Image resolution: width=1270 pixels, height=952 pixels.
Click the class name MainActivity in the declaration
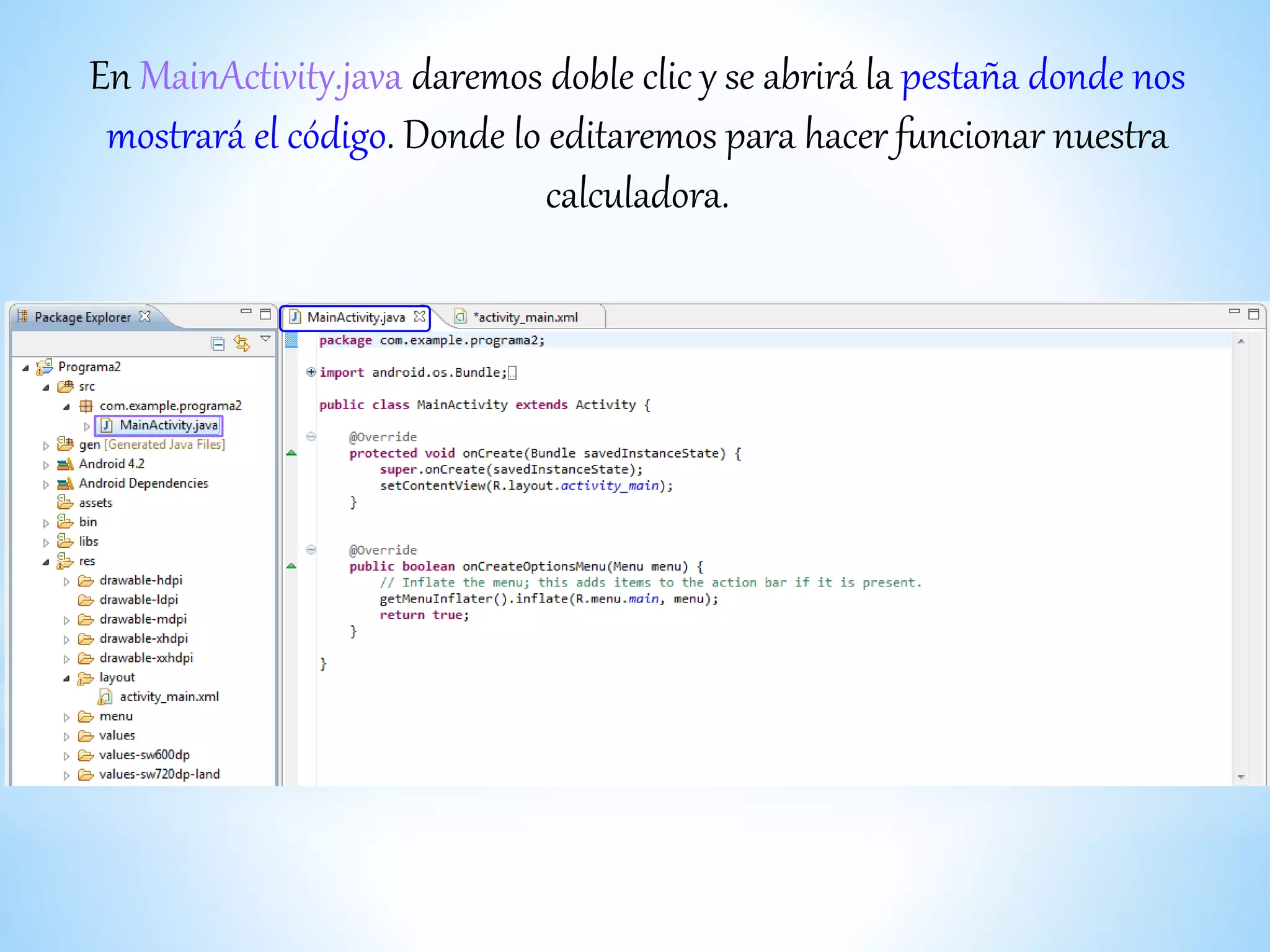(462, 405)
